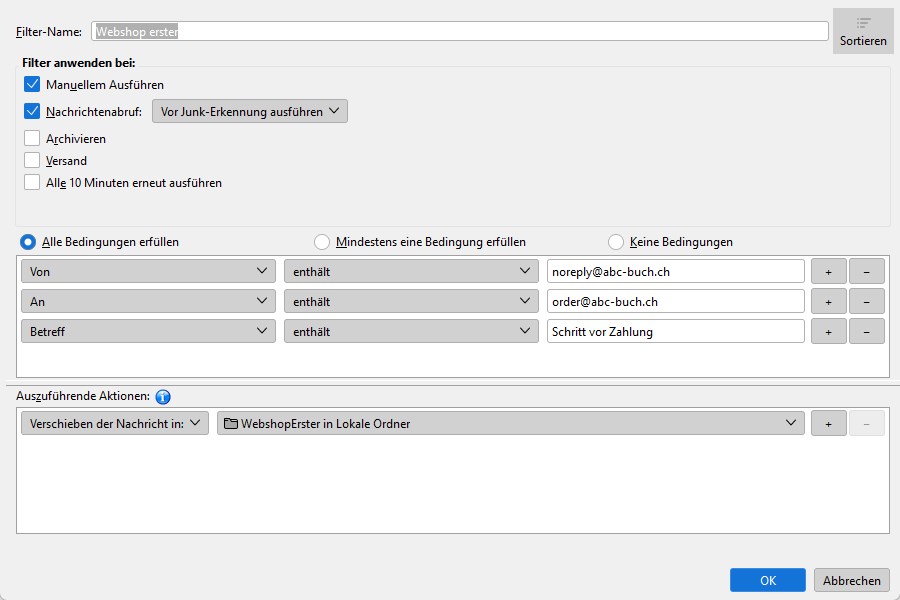Add another action with plus button

coord(828,423)
